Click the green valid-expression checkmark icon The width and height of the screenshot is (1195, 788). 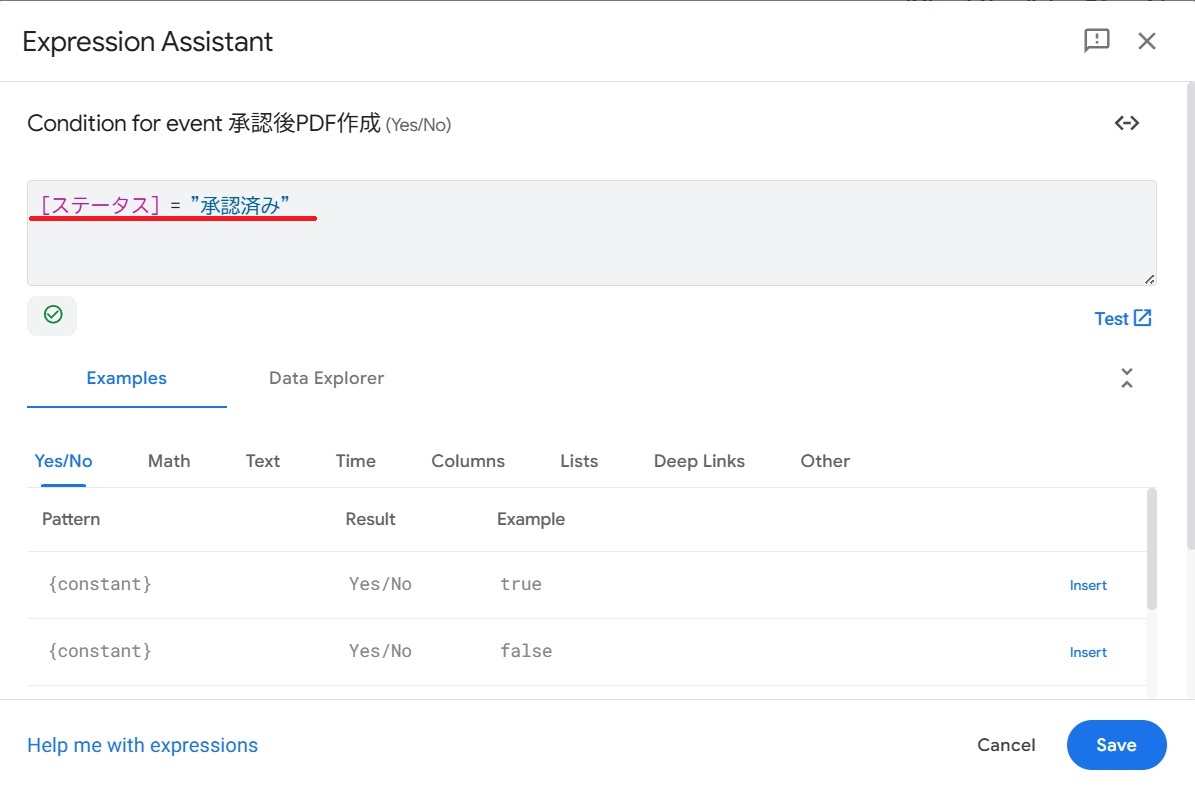click(x=53, y=315)
